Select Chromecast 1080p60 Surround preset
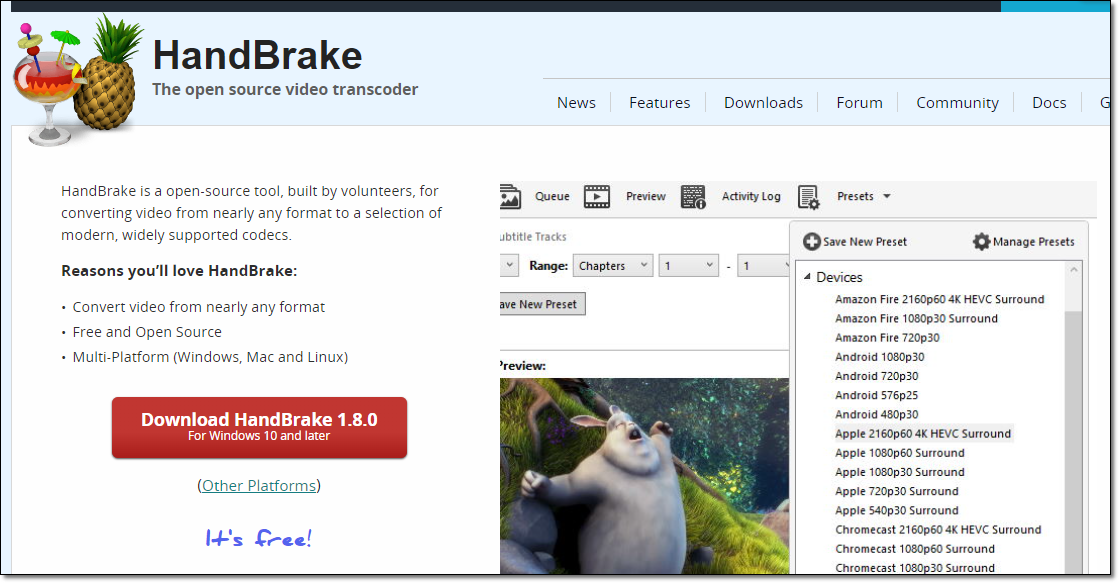This screenshot has height=583, width=1119. tap(915, 549)
